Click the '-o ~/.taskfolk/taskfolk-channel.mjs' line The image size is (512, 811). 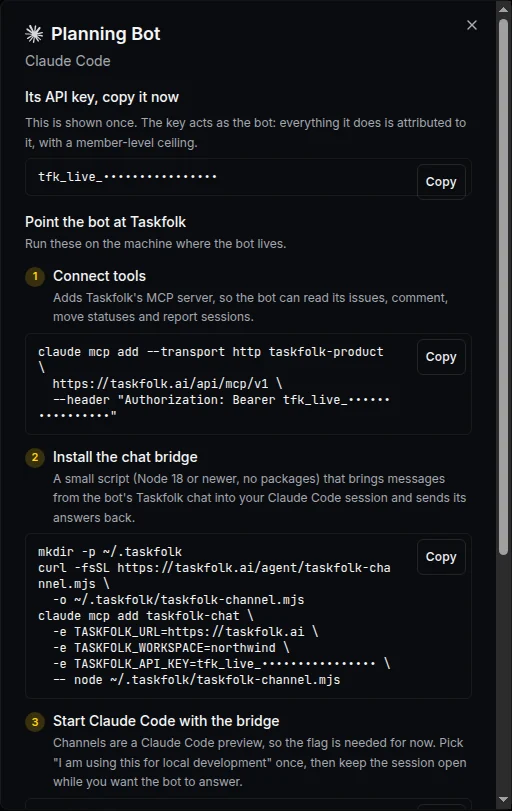tap(178, 600)
